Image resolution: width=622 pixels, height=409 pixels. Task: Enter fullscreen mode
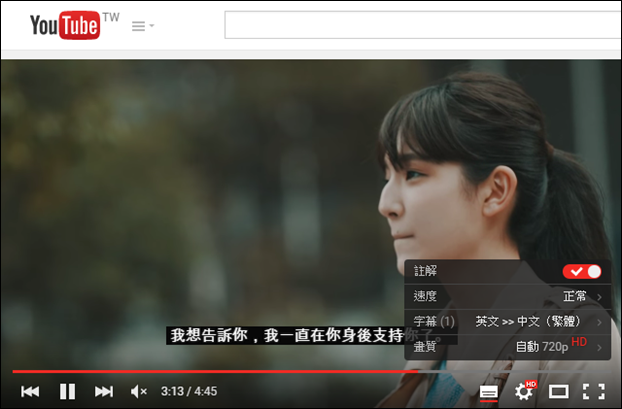click(594, 392)
